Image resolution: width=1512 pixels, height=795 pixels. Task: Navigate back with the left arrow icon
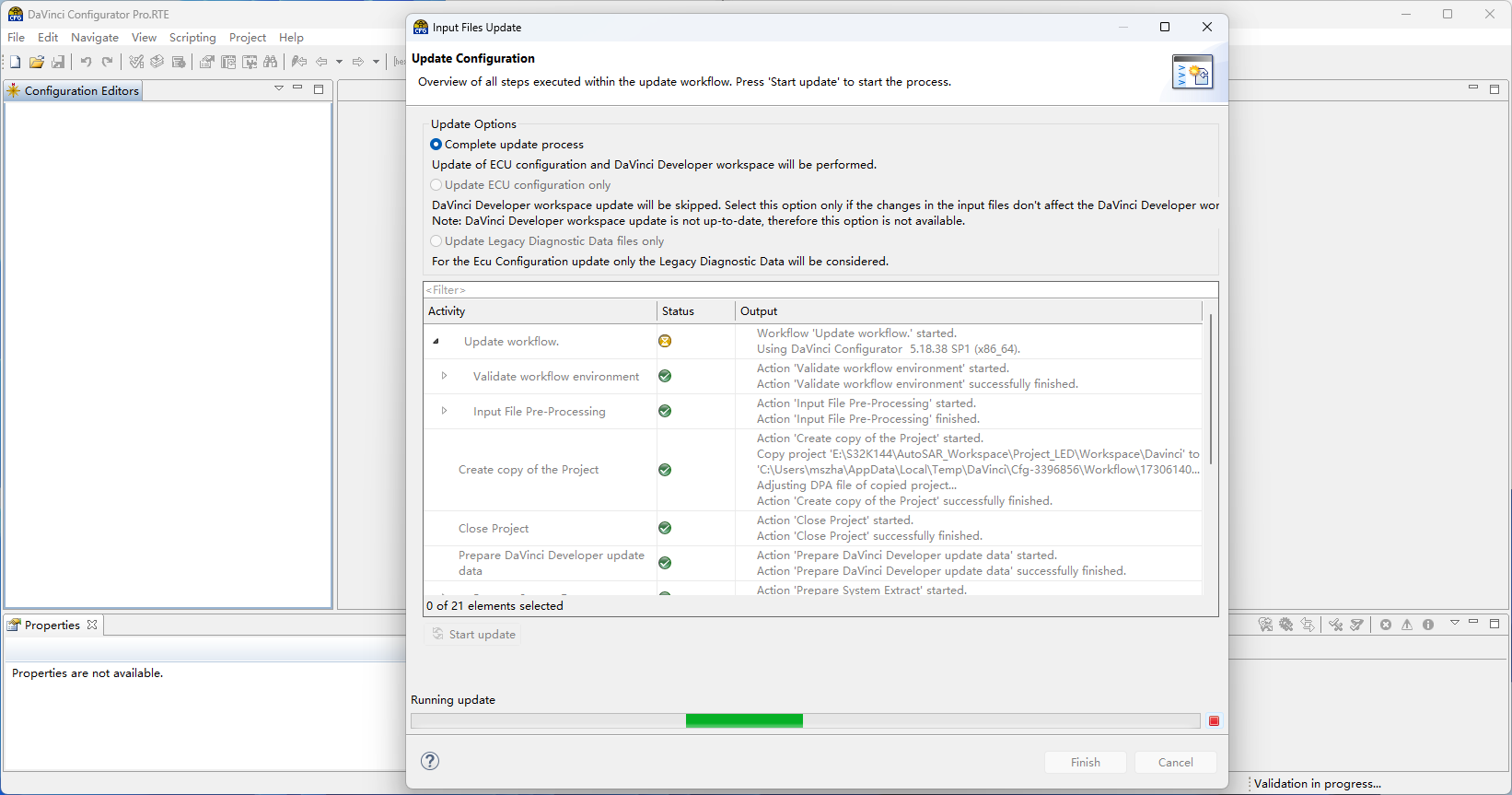pyautogui.click(x=321, y=62)
